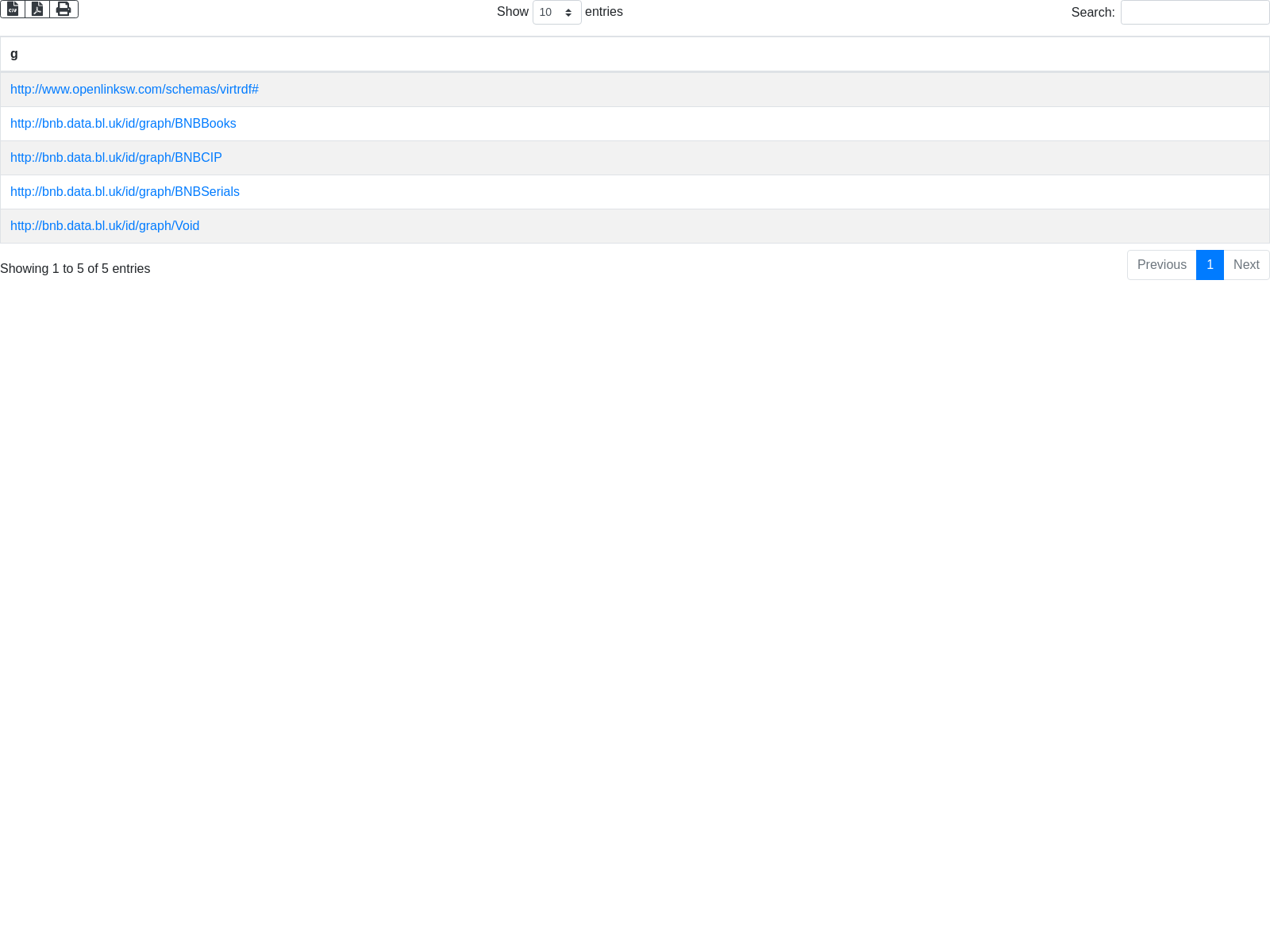The width and height of the screenshot is (1270, 952).
Task: Open the BNBSerials graph link
Action: click(125, 192)
